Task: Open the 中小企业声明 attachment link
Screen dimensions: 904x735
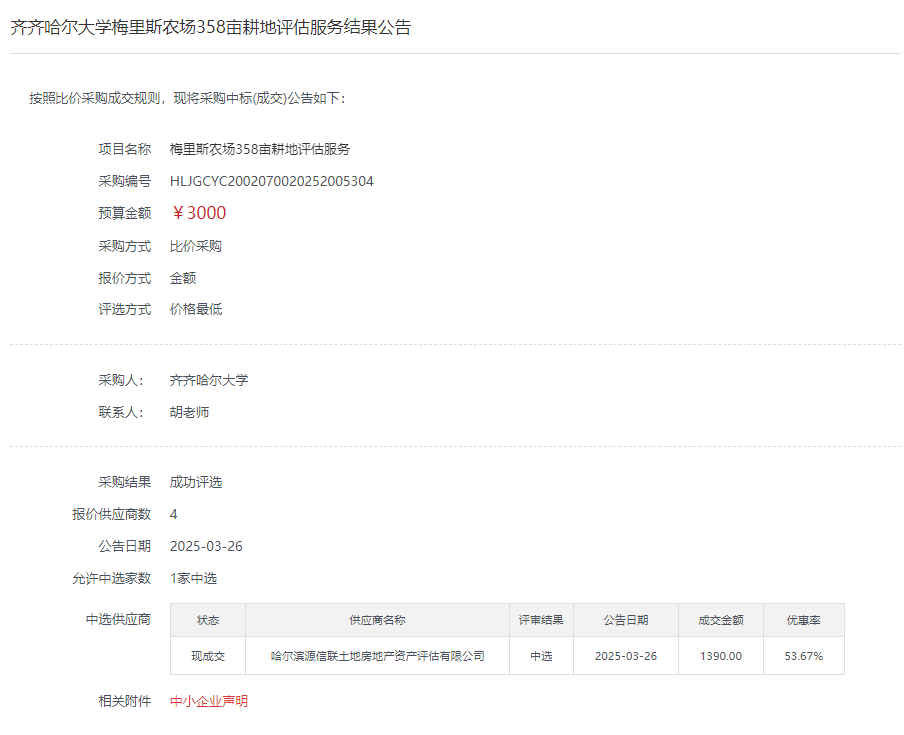Action: pos(209,701)
